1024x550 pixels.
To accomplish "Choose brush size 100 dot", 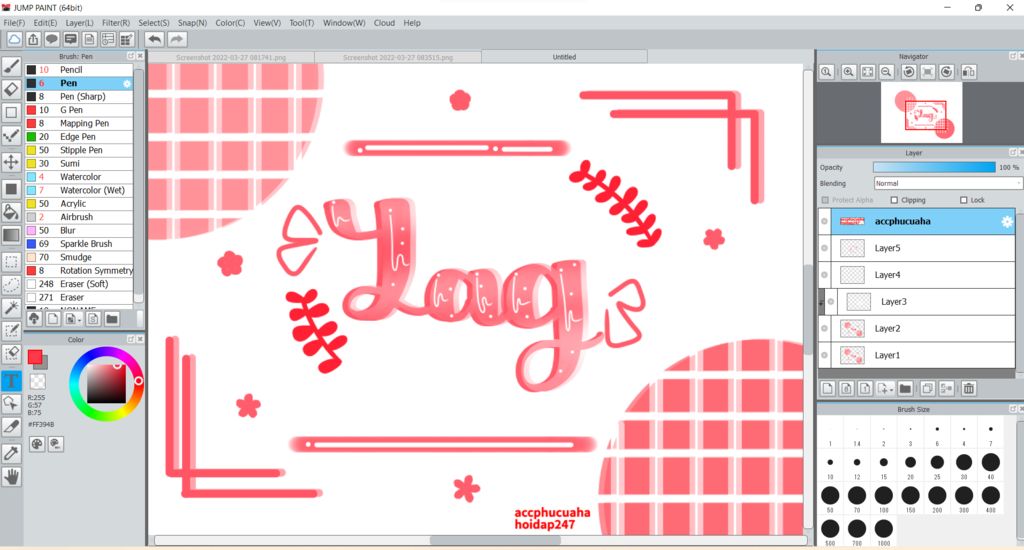I will click(884, 496).
